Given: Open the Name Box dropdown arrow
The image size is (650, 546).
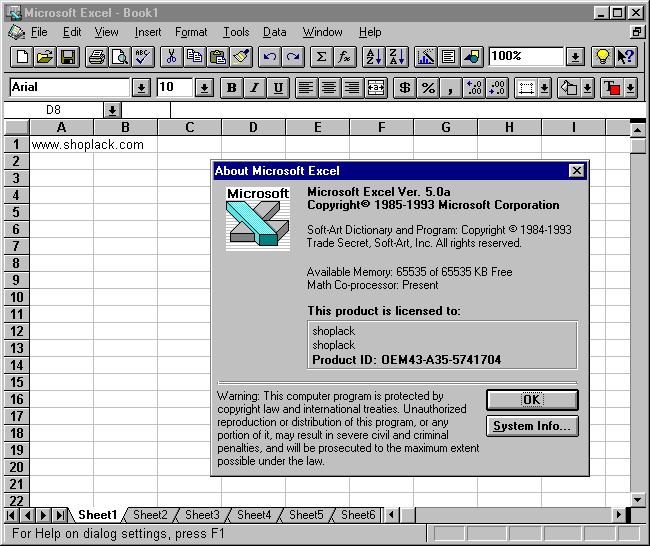Looking at the screenshot, I should pyautogui.click(x=112, y=110).
